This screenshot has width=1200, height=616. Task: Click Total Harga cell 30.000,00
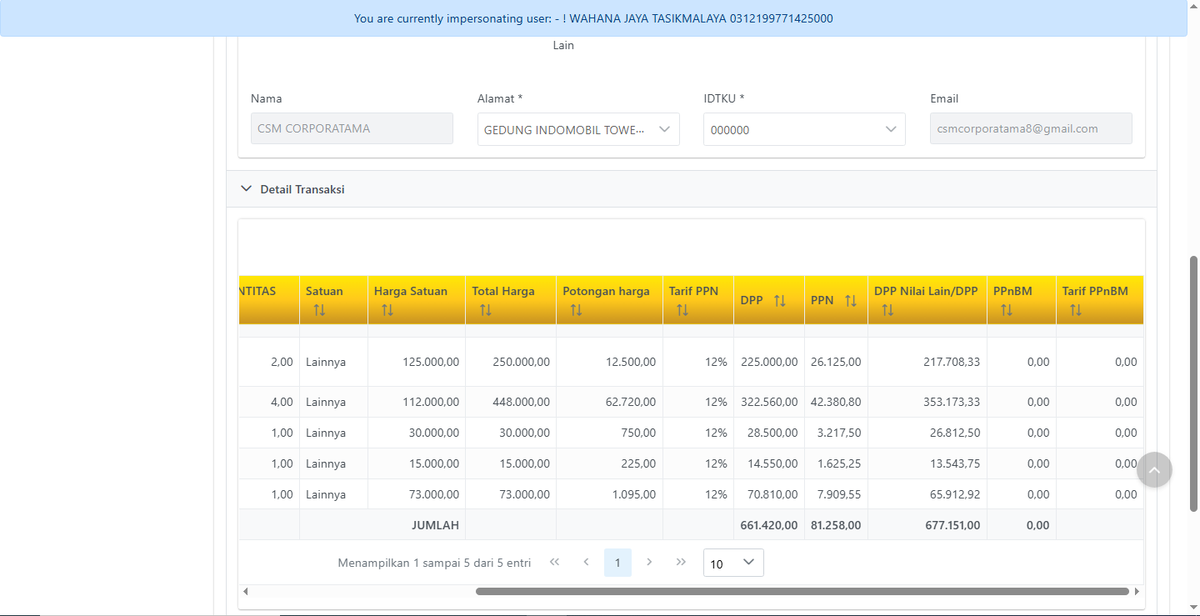pyautogui.click(x=525, y=432)
